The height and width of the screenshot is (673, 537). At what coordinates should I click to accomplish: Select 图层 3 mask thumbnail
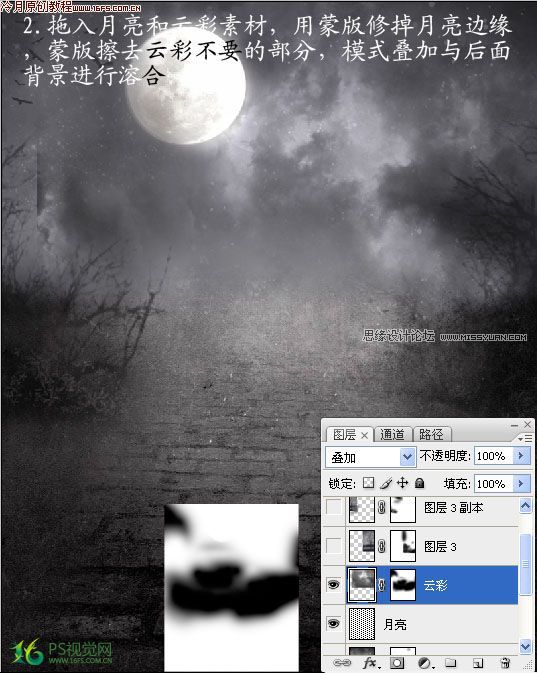[403, 546]
